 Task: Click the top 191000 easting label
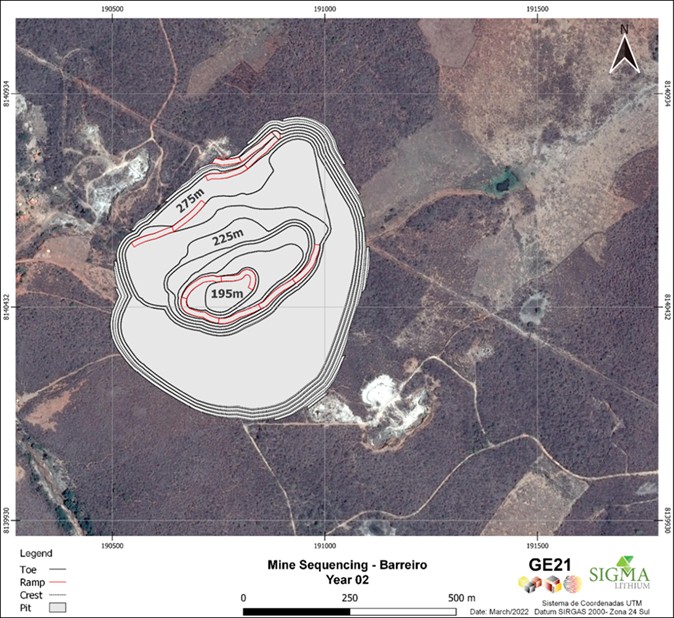tap(325, 9)
